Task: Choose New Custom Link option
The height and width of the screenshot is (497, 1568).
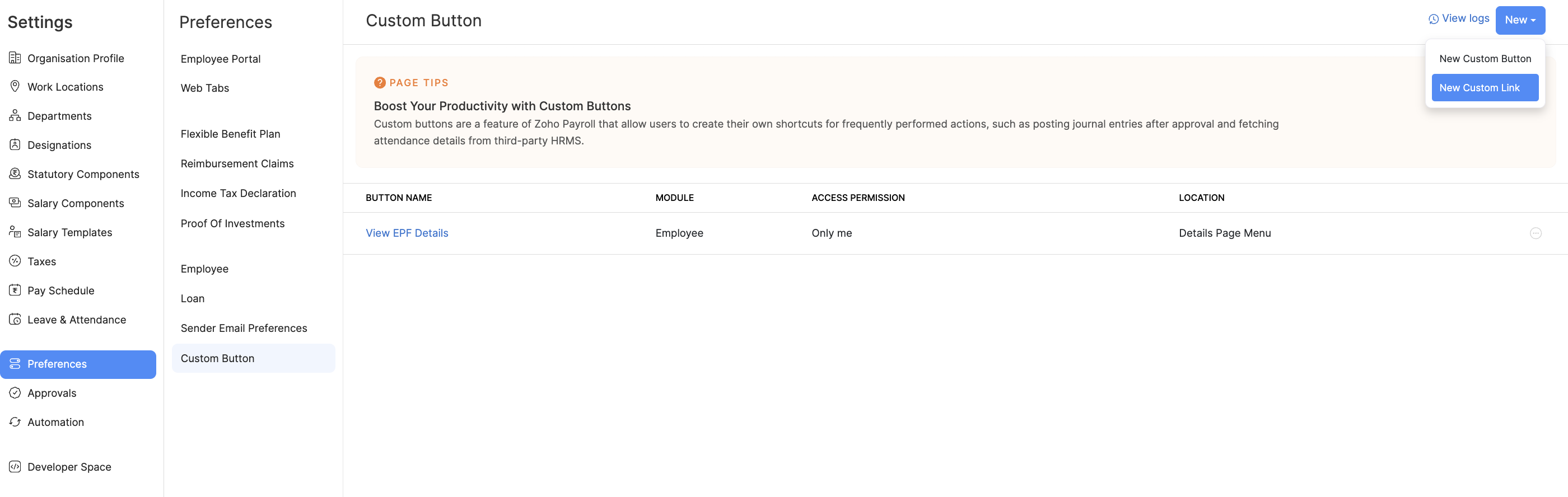Action: click(1485, 88)
